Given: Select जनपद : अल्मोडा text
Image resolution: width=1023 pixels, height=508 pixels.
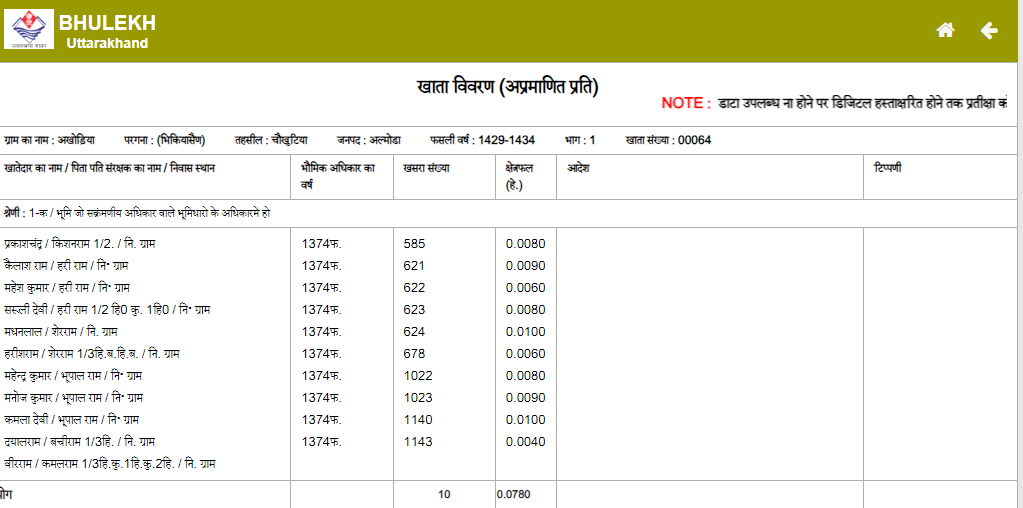Looking at the screenshot, I should point(369,140).
